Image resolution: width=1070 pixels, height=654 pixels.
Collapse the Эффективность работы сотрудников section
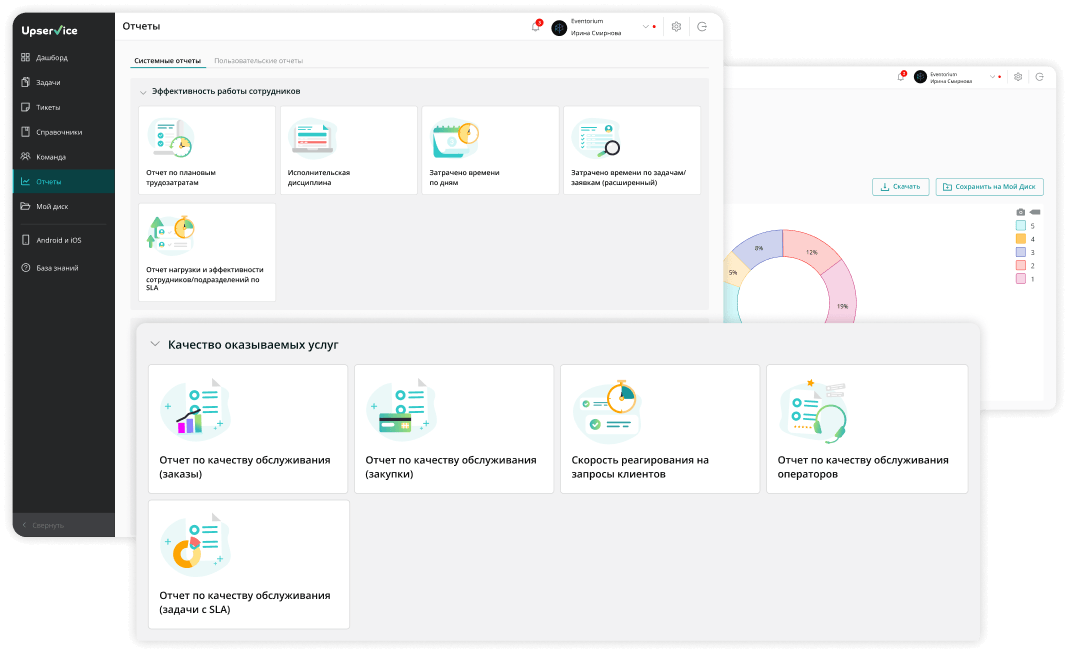(x=143, y=92)
